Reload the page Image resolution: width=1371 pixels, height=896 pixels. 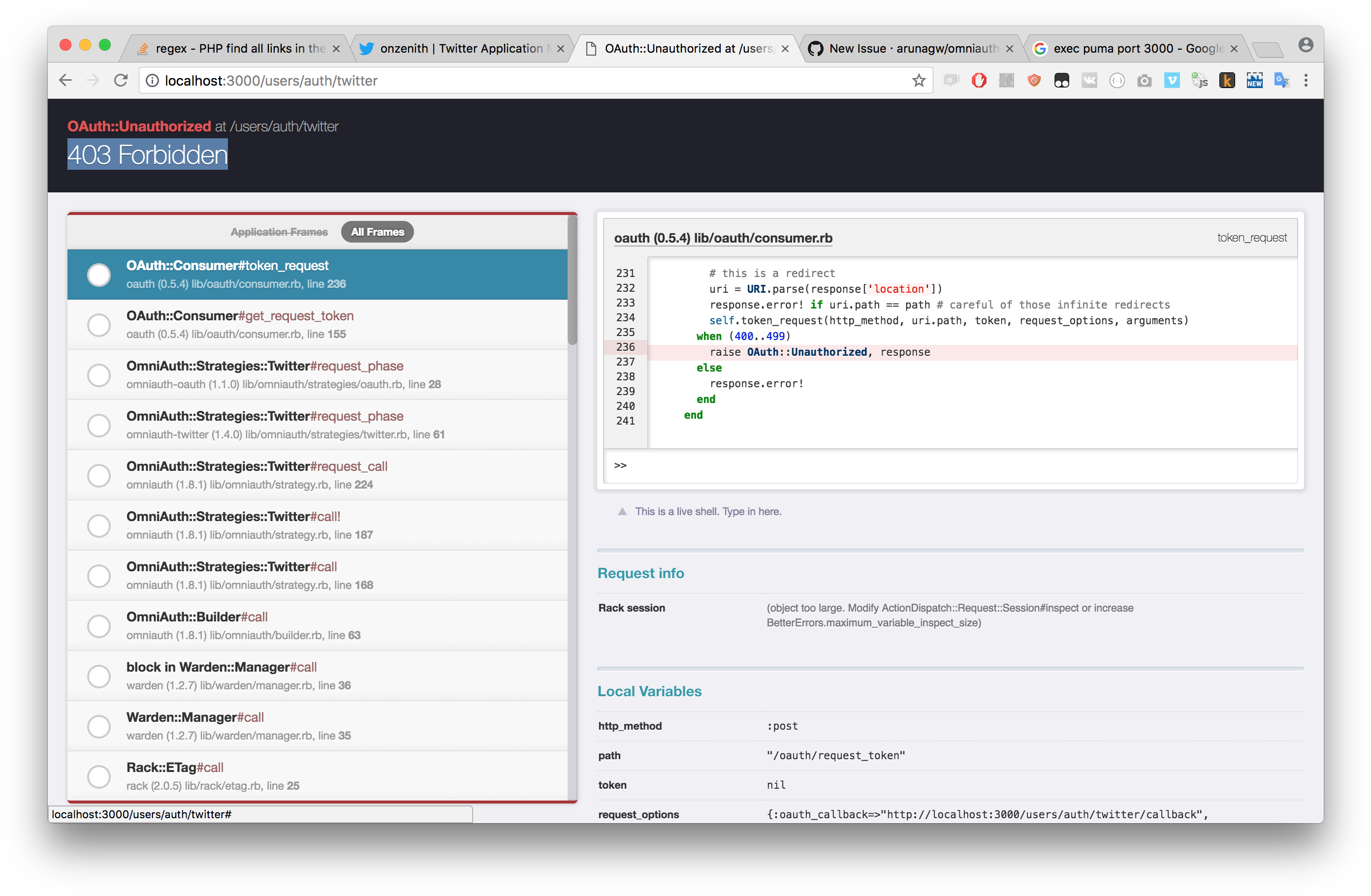tap(121, 81)
